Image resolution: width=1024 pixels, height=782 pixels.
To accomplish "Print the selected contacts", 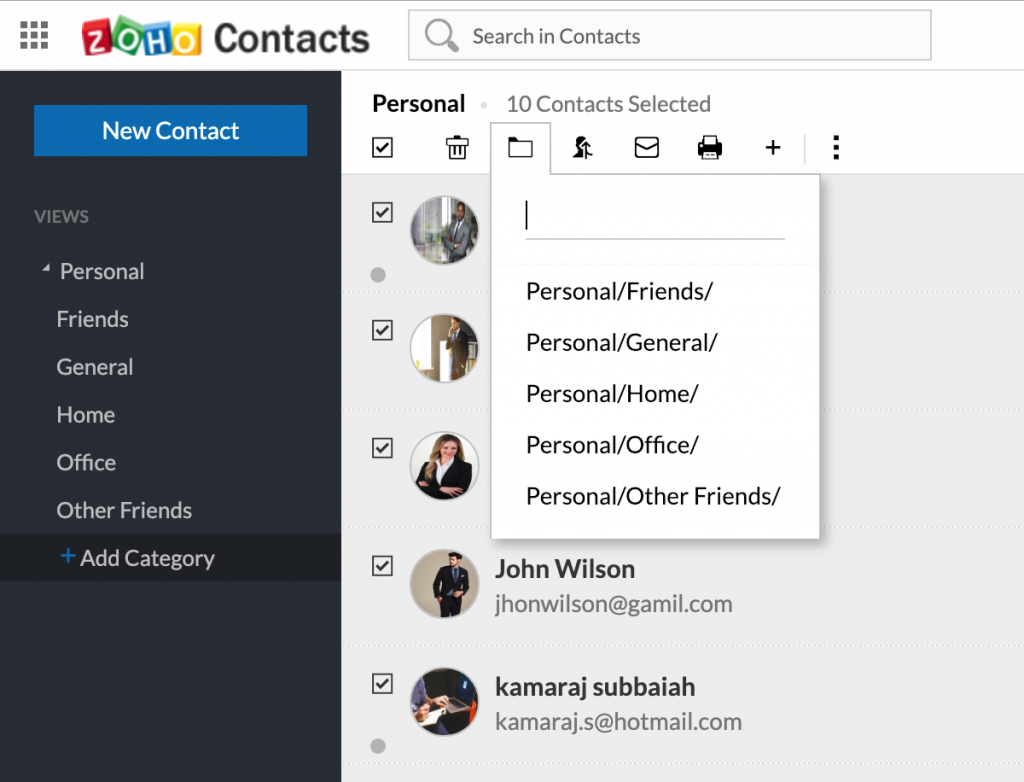I will click(x=710, y=148).
